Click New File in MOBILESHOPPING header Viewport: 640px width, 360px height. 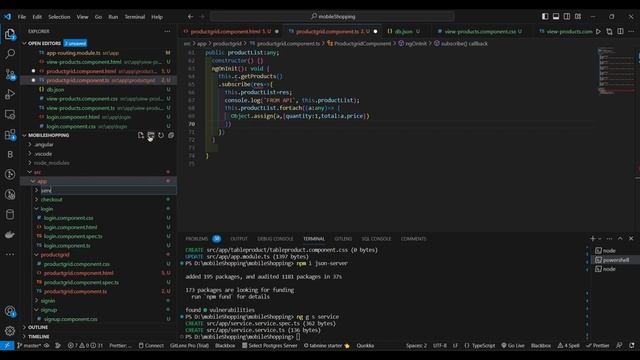click(x=141, y=135)
